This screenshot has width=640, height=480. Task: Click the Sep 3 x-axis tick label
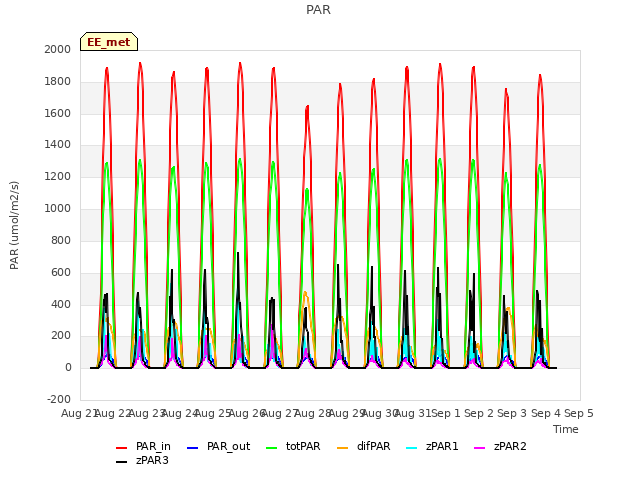512,413
